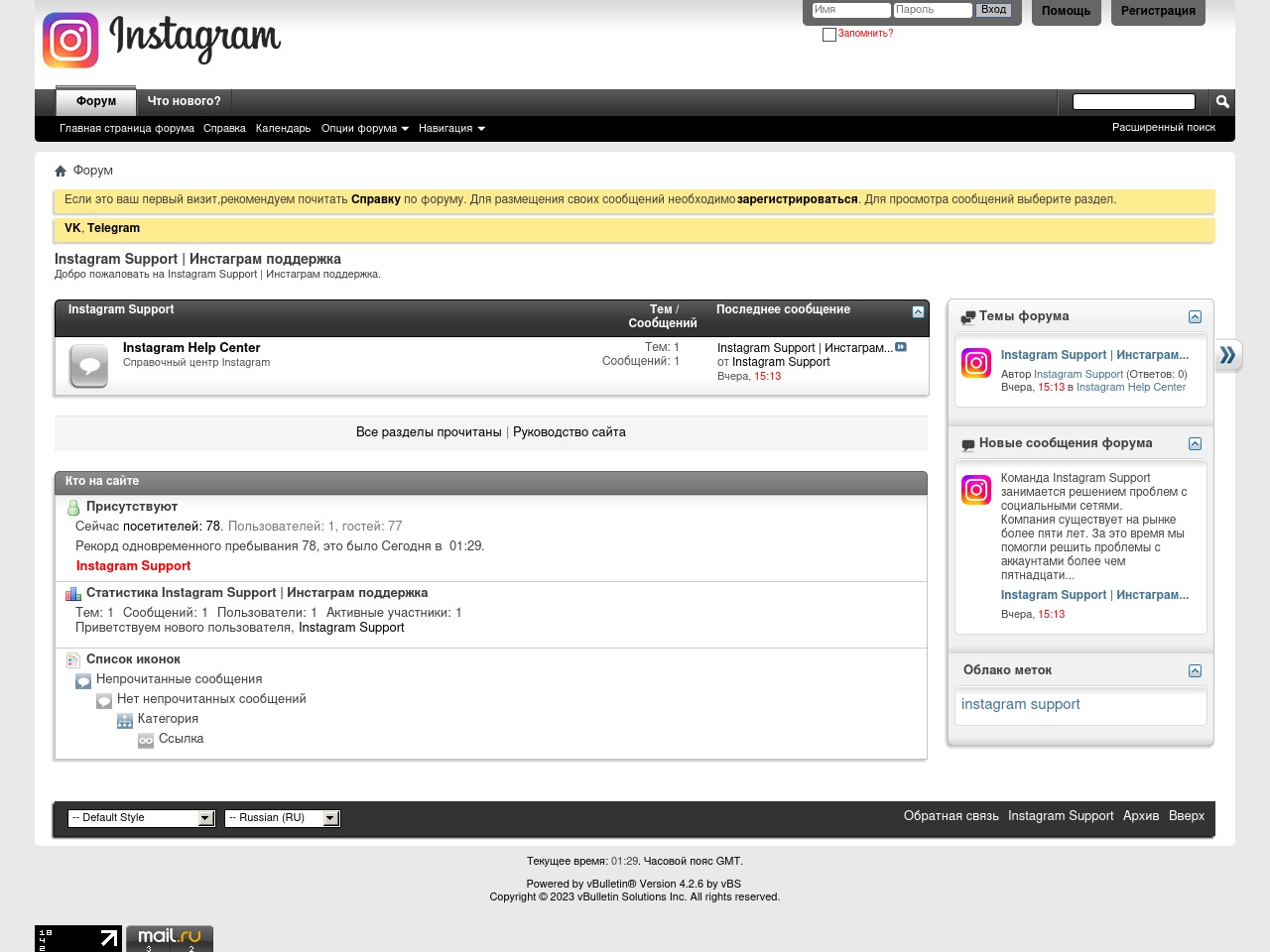The image size is (1270, 952).
Task: Collapse the Облако меток block
Action: (1195, 671)
